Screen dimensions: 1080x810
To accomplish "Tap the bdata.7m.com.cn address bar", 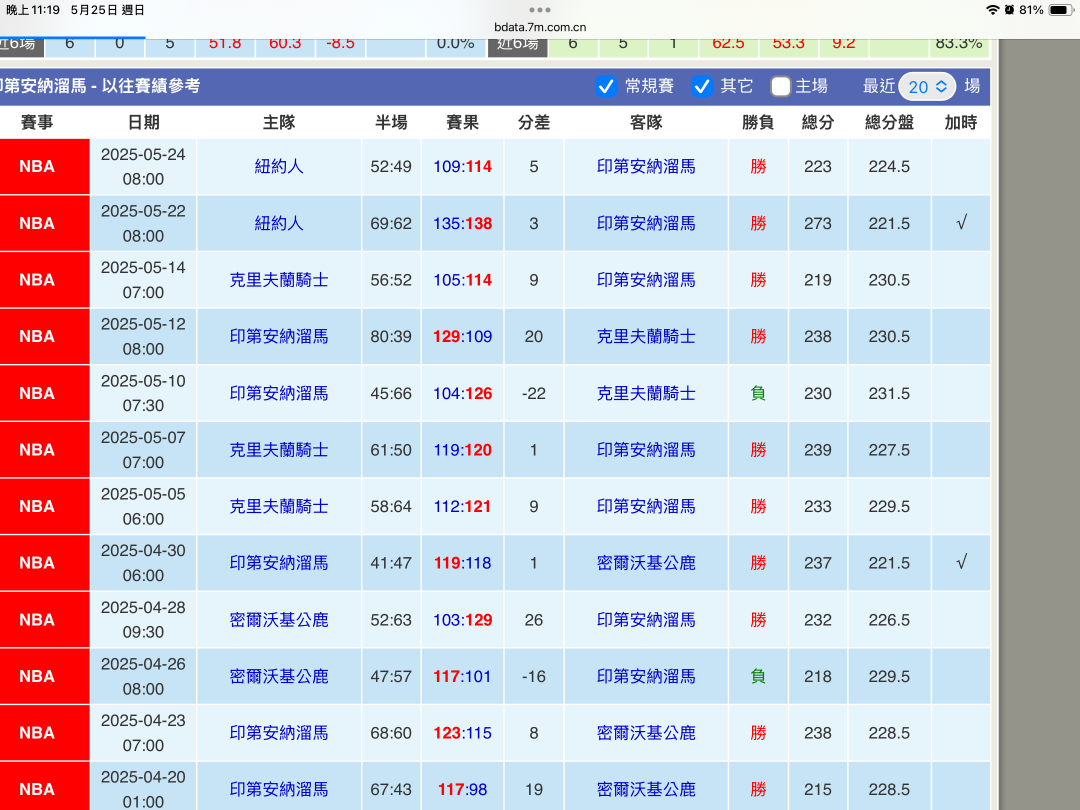I will point(540,28).
